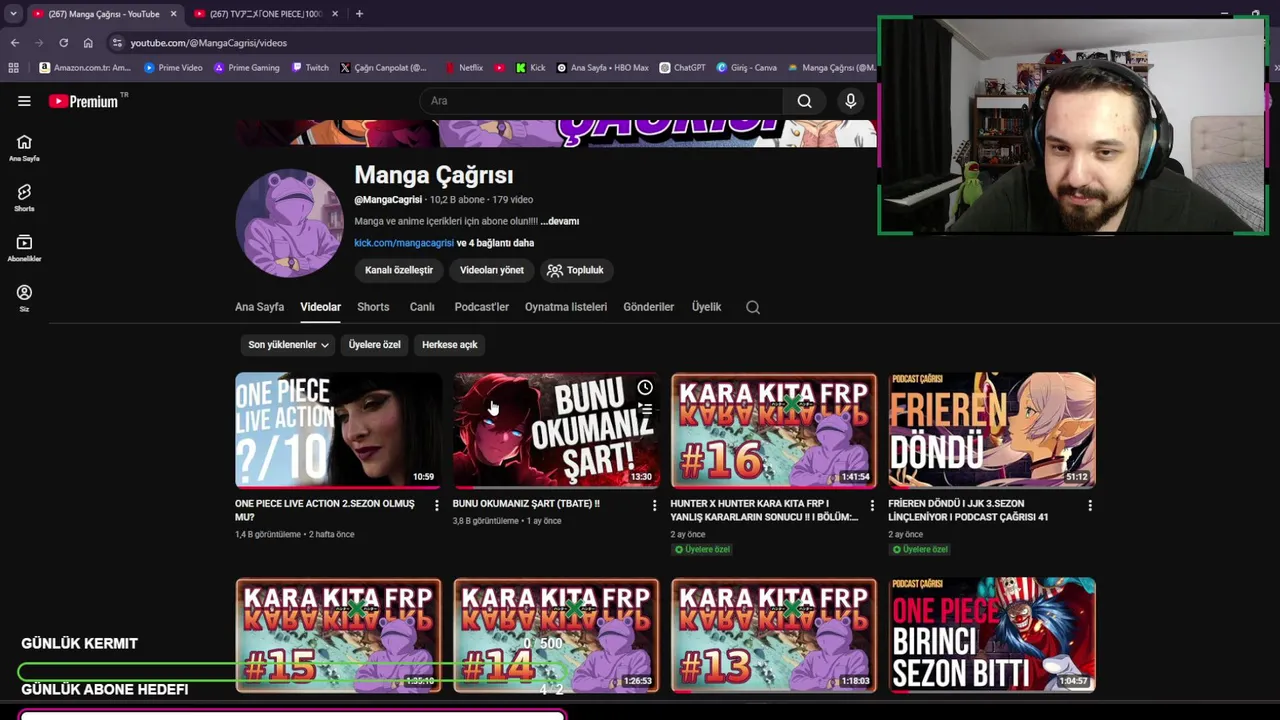1280x720 pixels.
Task: Search within the channel via the tab-row magnifier
Action: pos(753,307)
